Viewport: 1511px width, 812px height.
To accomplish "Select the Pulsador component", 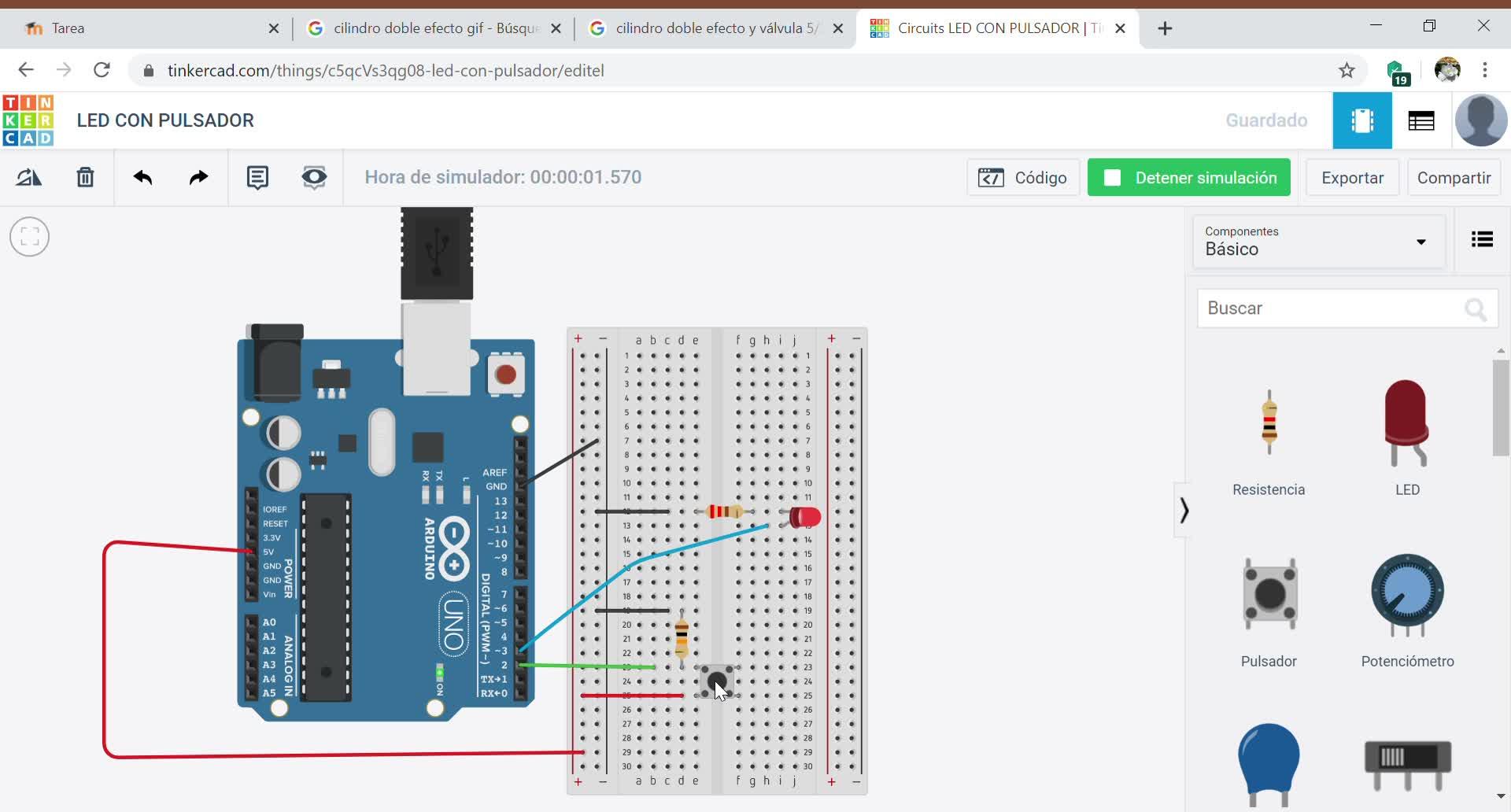I will tap(1269, 614).
